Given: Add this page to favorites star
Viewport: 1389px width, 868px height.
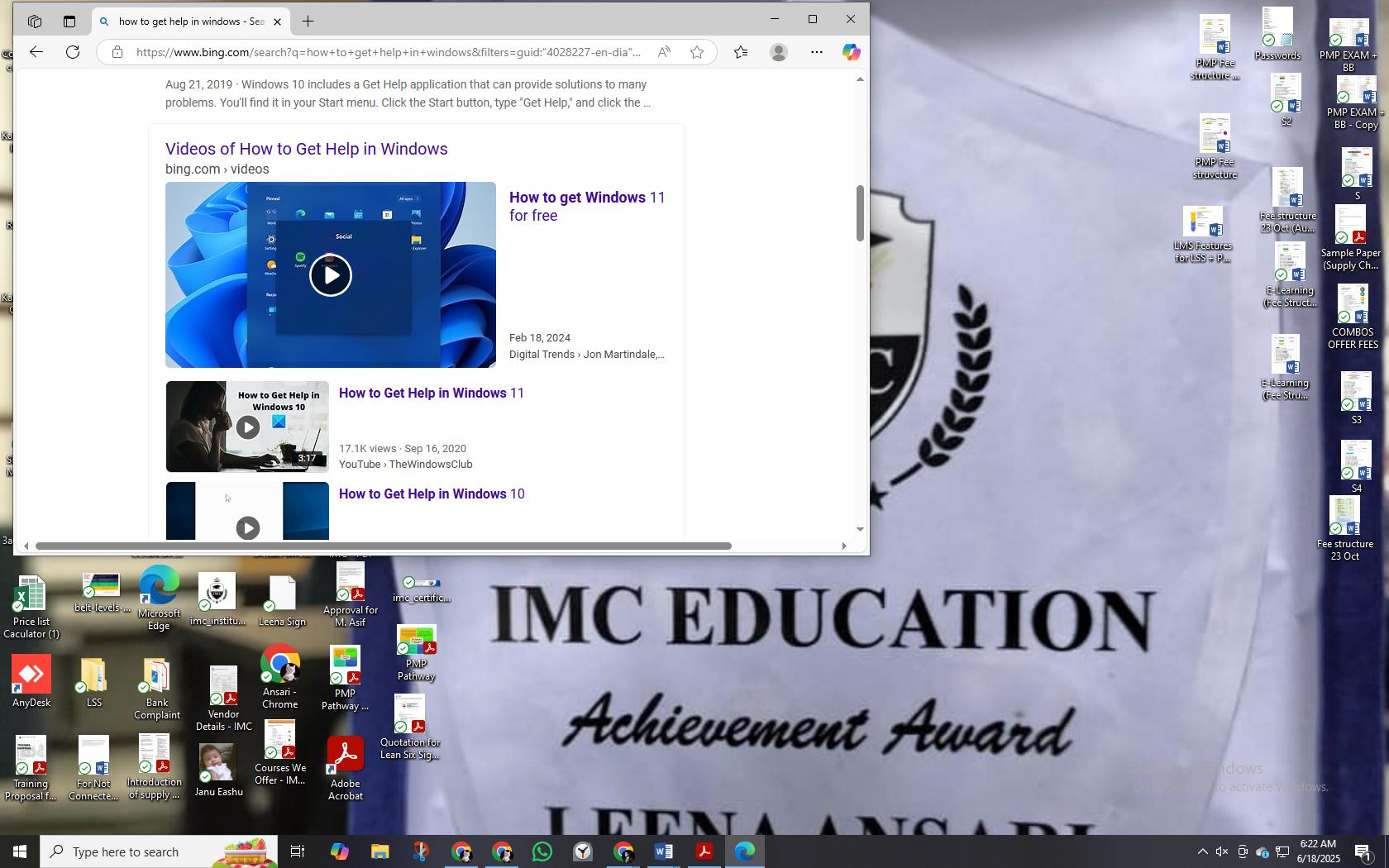Looking at the screenshot, I should (697, 52).
